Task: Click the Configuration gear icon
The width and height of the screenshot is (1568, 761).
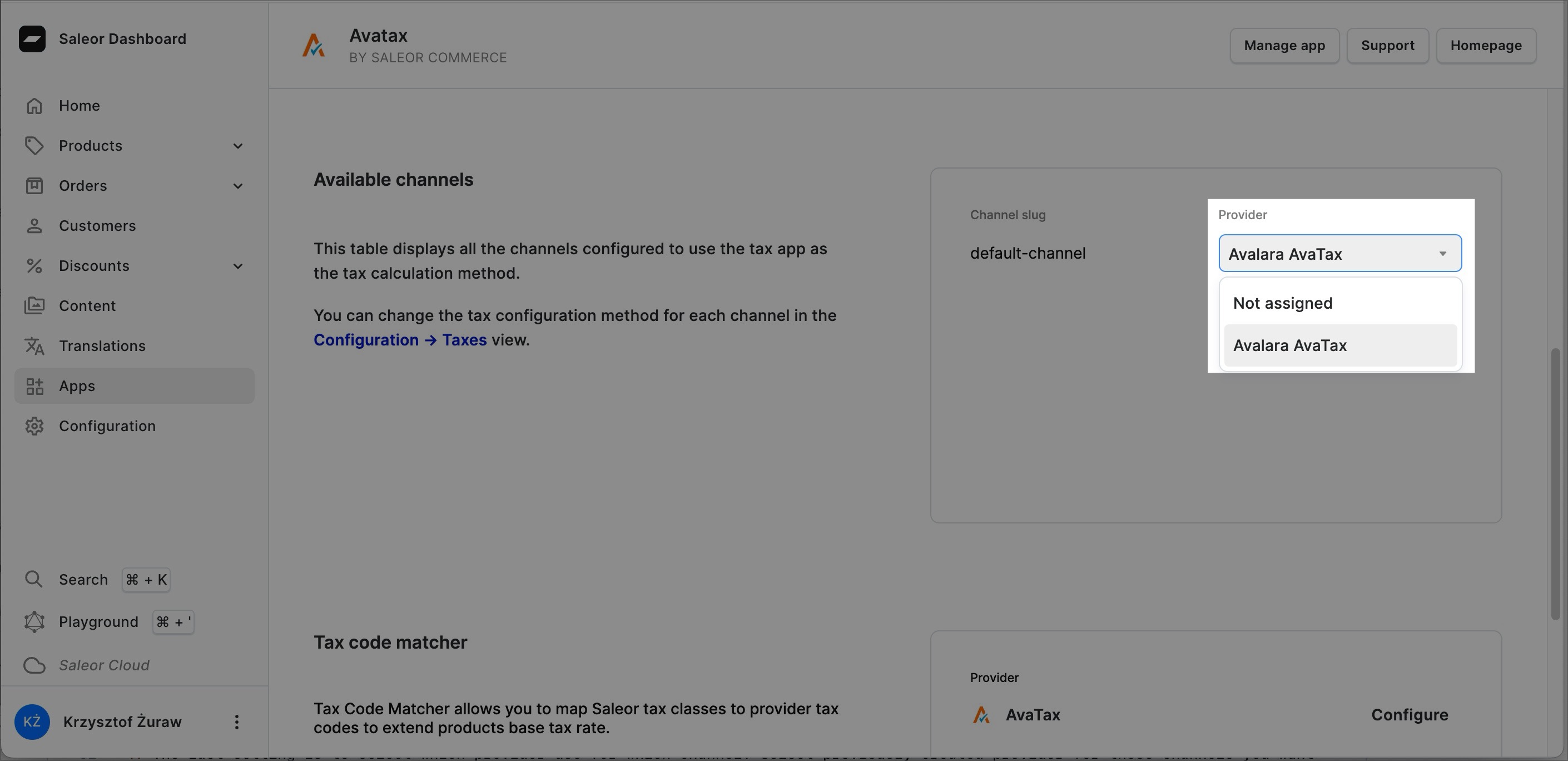Action: [x=34, y=426]
